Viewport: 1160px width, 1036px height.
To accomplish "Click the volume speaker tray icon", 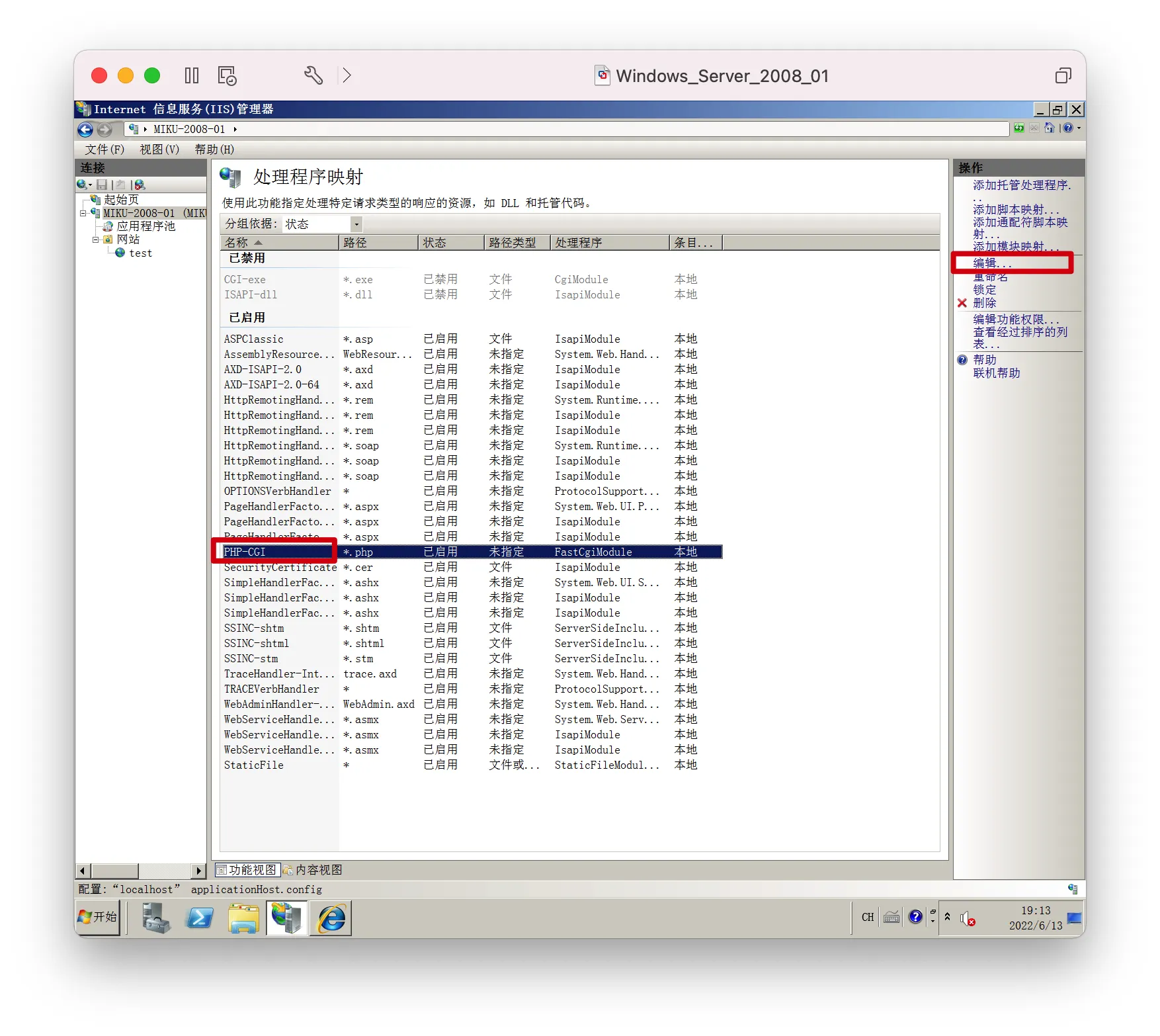I will [x=968, y=918].
